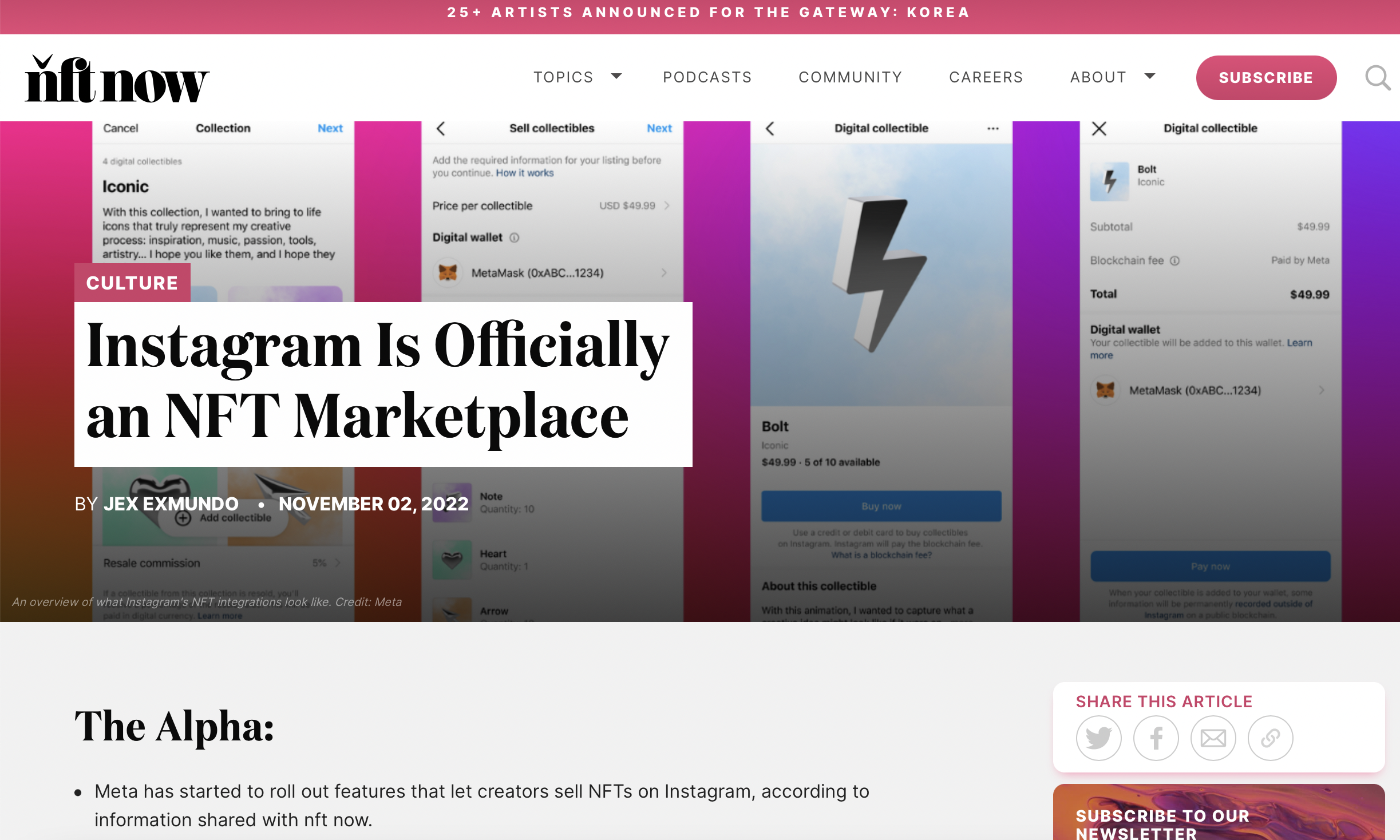Click the Culture category tag

click(132, 283)
